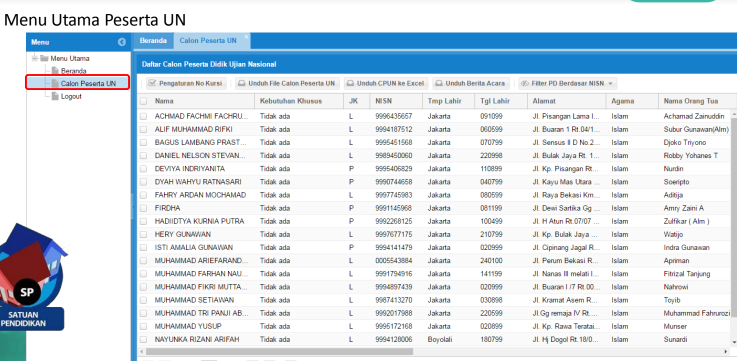
Task: Click parent name Fitrizal Tanjung
Action: pos(687,274)
